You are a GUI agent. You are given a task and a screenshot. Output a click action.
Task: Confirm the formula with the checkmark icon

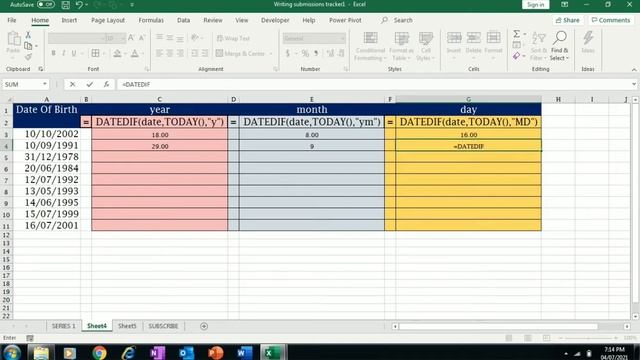[89, 84]
